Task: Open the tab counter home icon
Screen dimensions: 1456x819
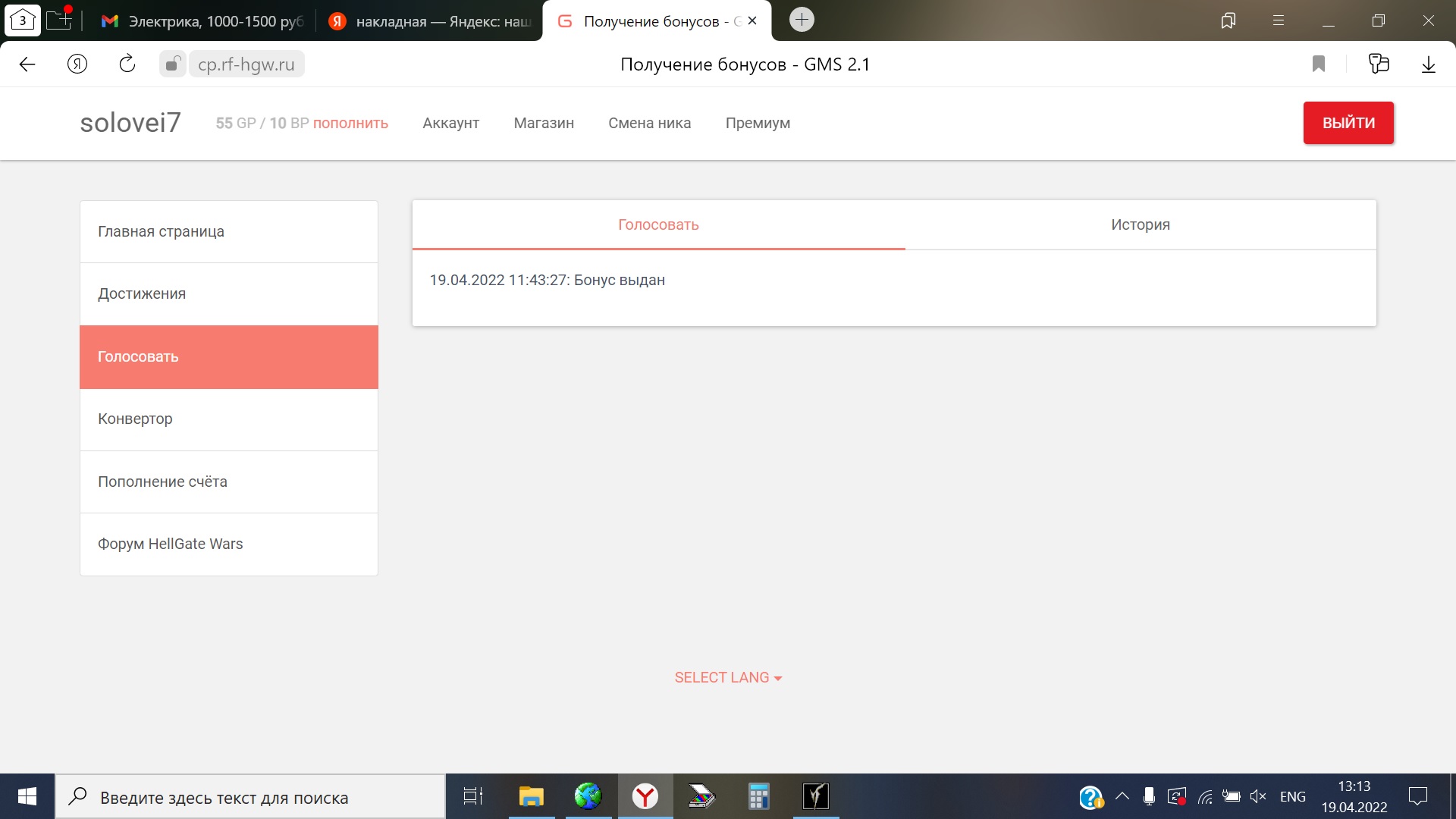Action: (x=23, y=20)
